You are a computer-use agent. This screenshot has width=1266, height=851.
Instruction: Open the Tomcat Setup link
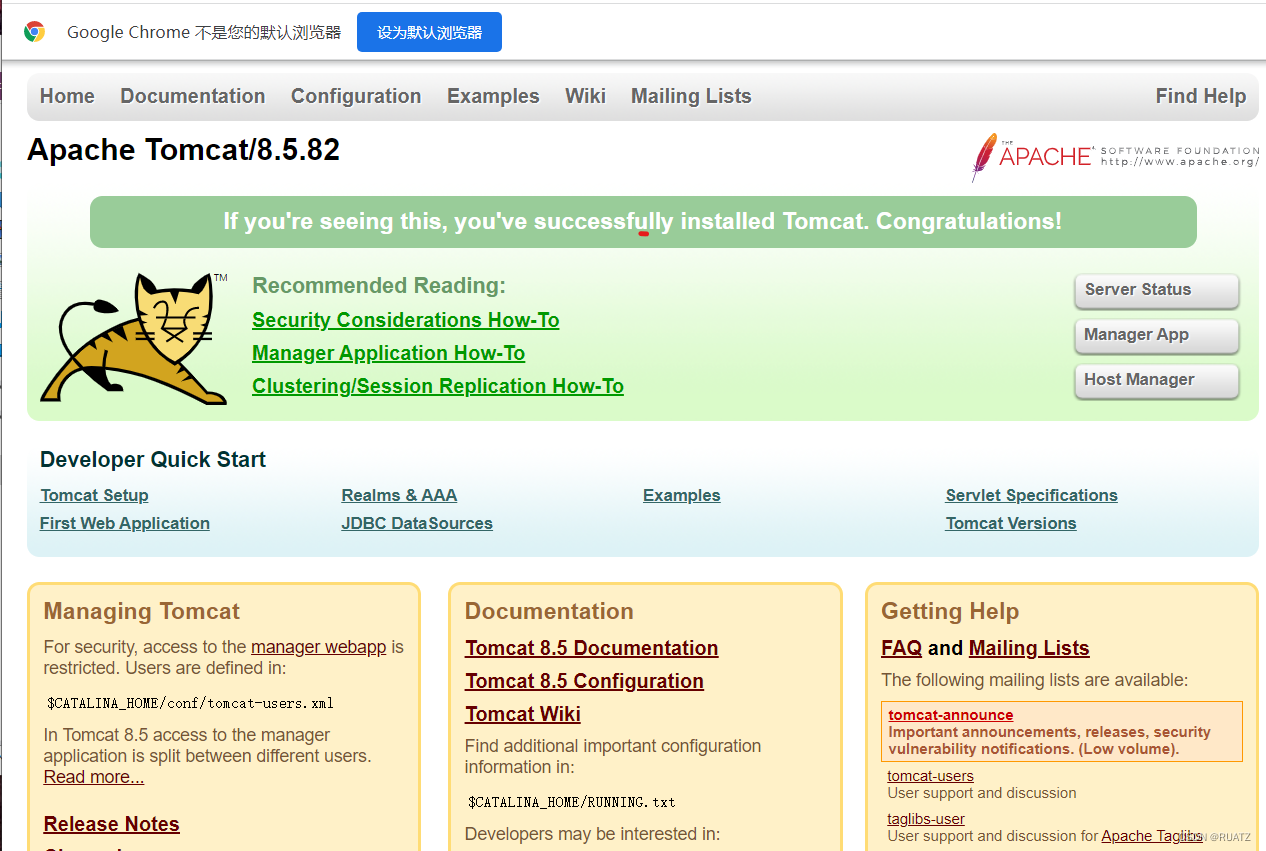(94, 495)
